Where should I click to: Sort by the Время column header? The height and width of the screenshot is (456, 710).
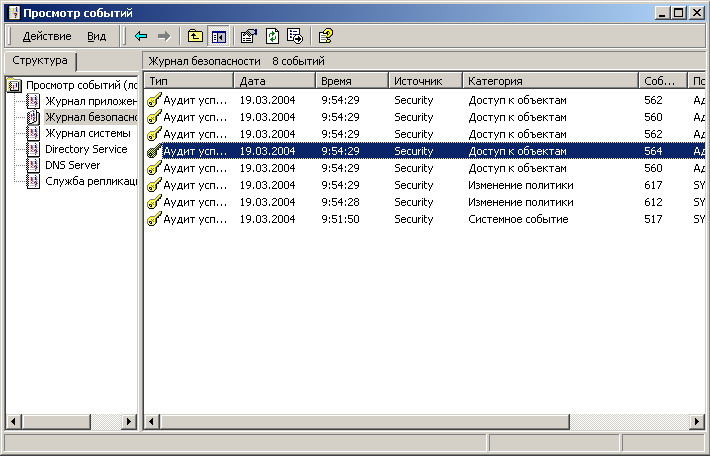(x=352, y=81)
